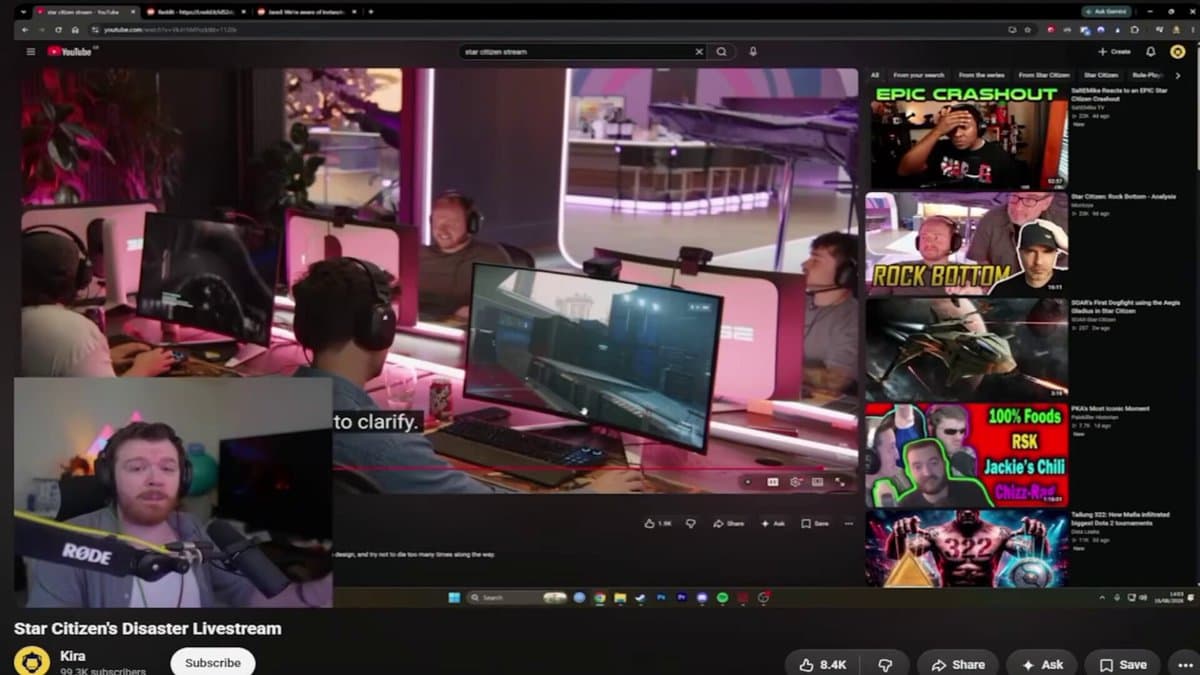Viewport: 1200px width, 675px height.
Task: Dislike the video next to 8.4K likes
Action: point(885,664)
